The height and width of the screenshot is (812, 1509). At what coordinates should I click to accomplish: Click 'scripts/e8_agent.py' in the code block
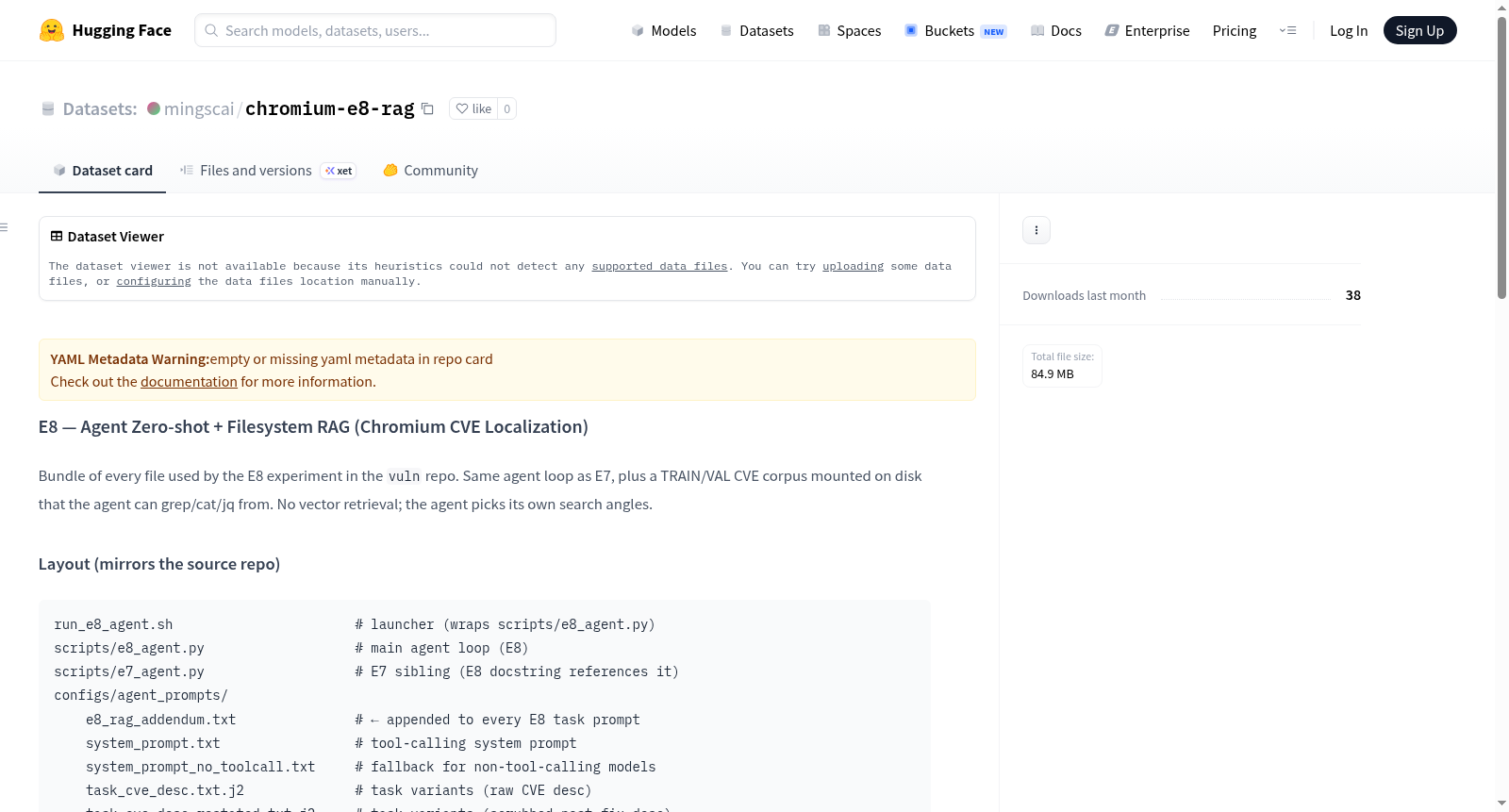tap(129, 648)
